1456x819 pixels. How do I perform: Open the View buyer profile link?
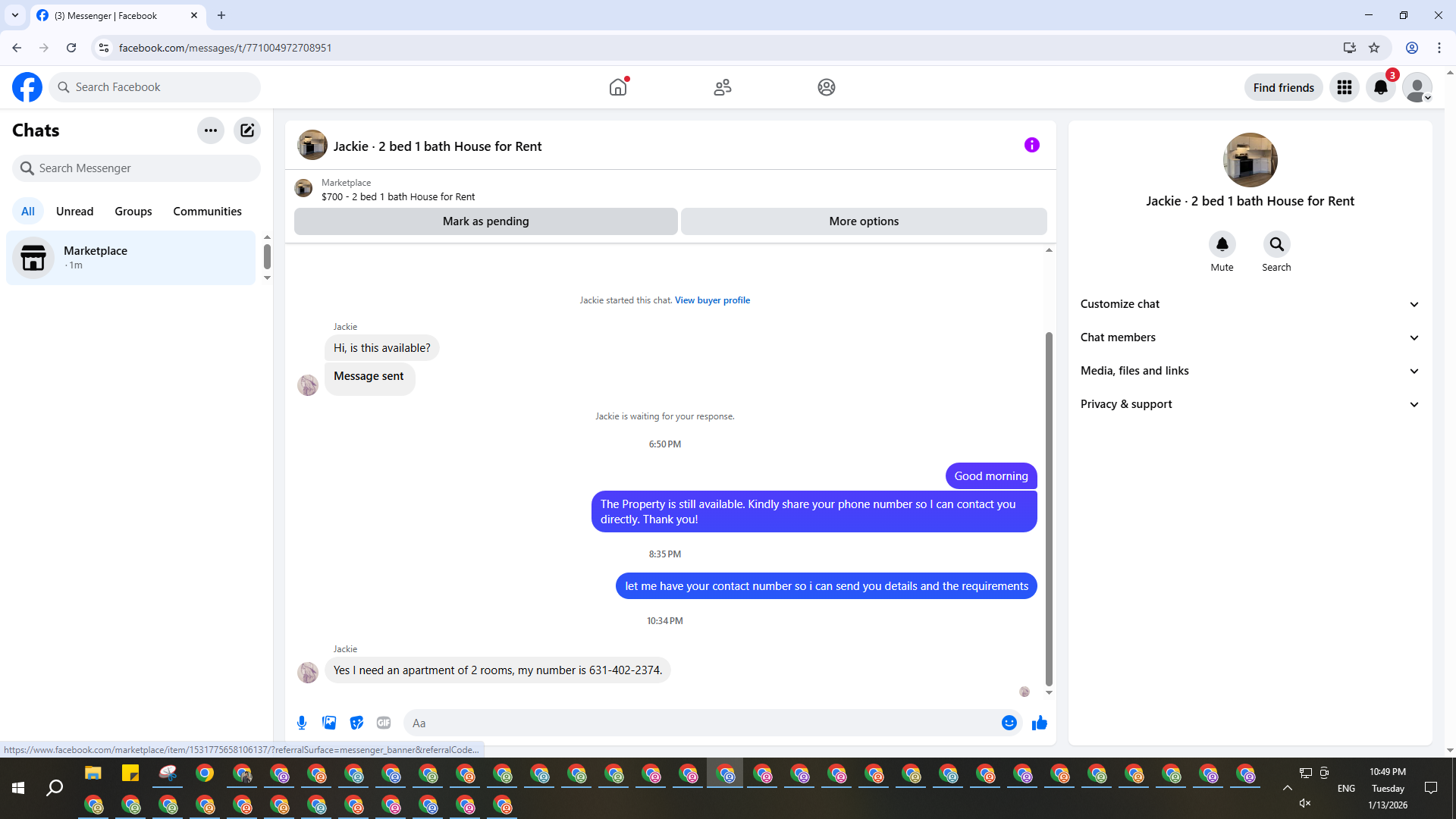[712, 300]
